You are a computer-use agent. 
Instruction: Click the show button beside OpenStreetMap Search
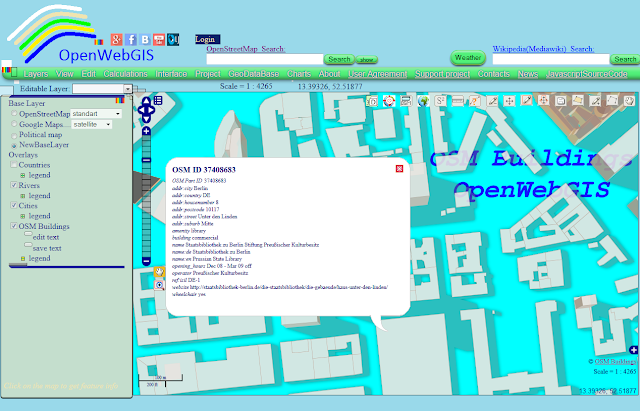(367, 60)
